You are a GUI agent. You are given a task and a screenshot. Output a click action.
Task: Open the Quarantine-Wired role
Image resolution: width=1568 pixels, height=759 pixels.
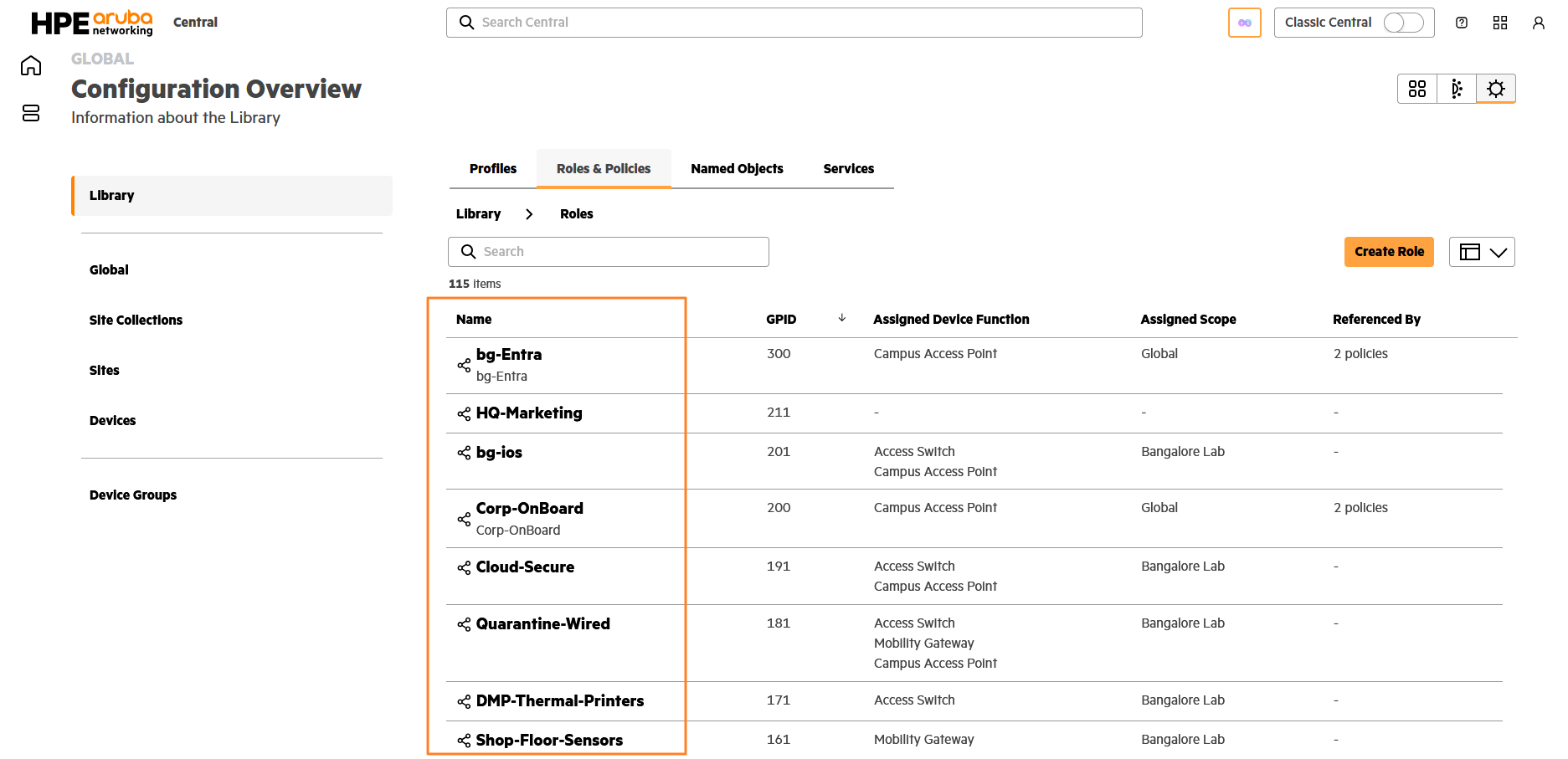pos(543,624)
